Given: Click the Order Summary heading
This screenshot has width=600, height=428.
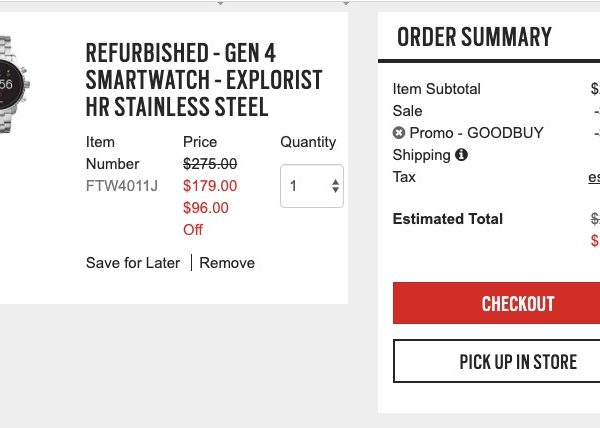Looking at the screenshot, I should tap(474, 38).
